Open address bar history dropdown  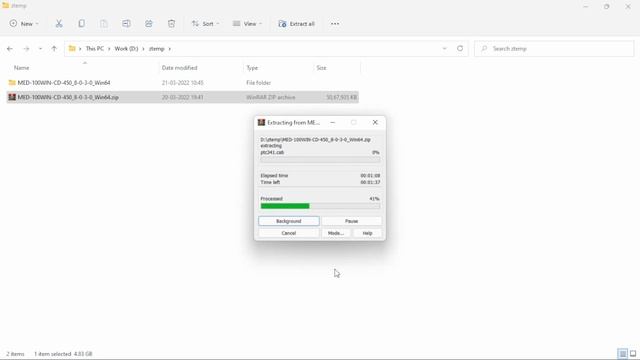pyautogui.click(x=444, y=49)
